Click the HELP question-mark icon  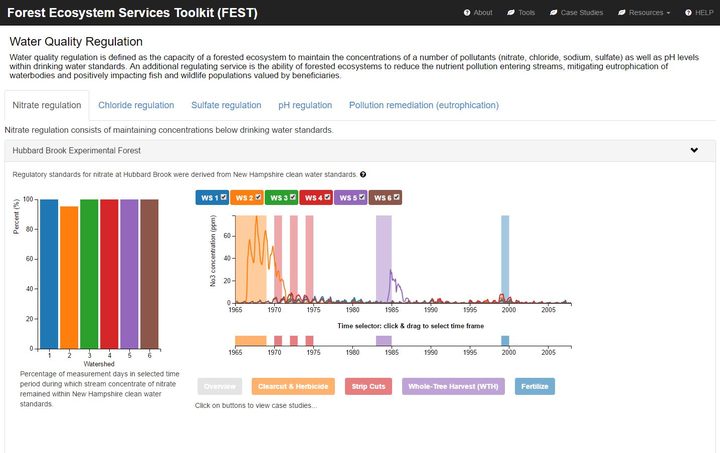(688, 13)
